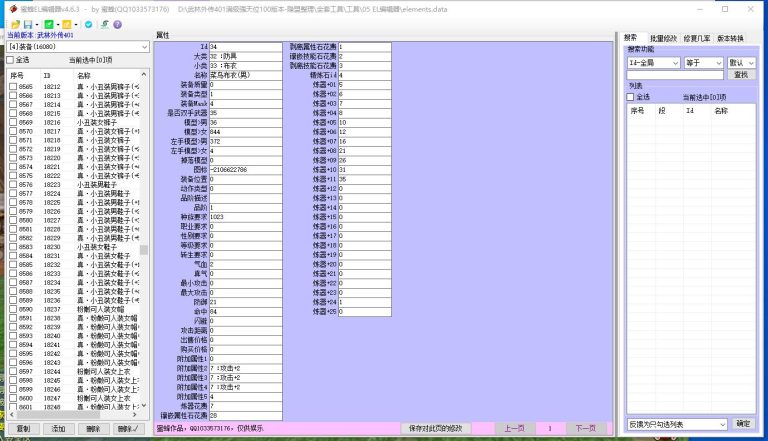768x441 pixels.
Task: Click the 名称 column header in left list
Action: click(84, 75)
